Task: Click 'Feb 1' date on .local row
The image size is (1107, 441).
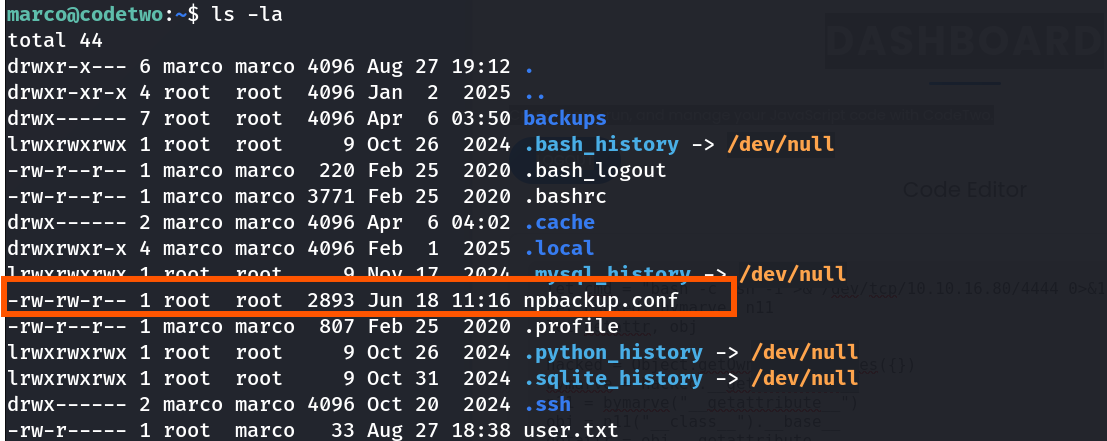Action: point(403,248)
